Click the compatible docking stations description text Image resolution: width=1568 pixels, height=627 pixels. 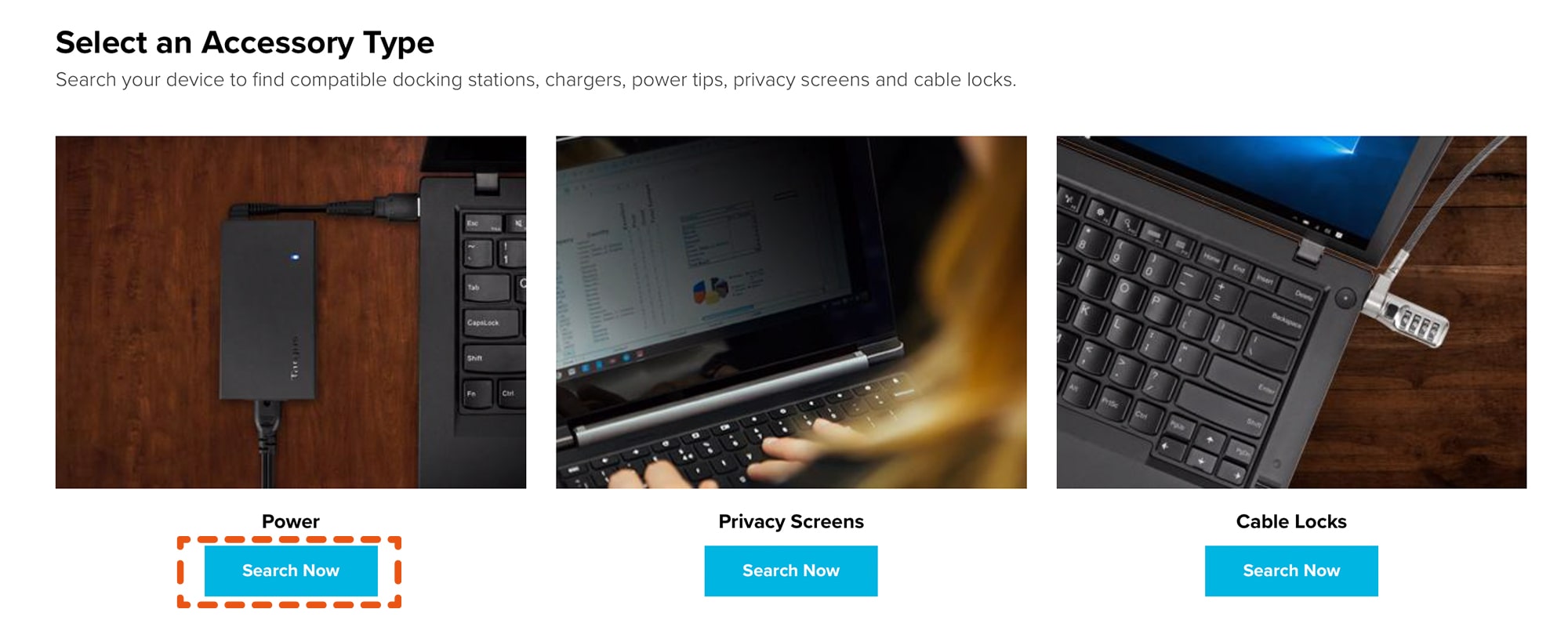click(535, 80)
